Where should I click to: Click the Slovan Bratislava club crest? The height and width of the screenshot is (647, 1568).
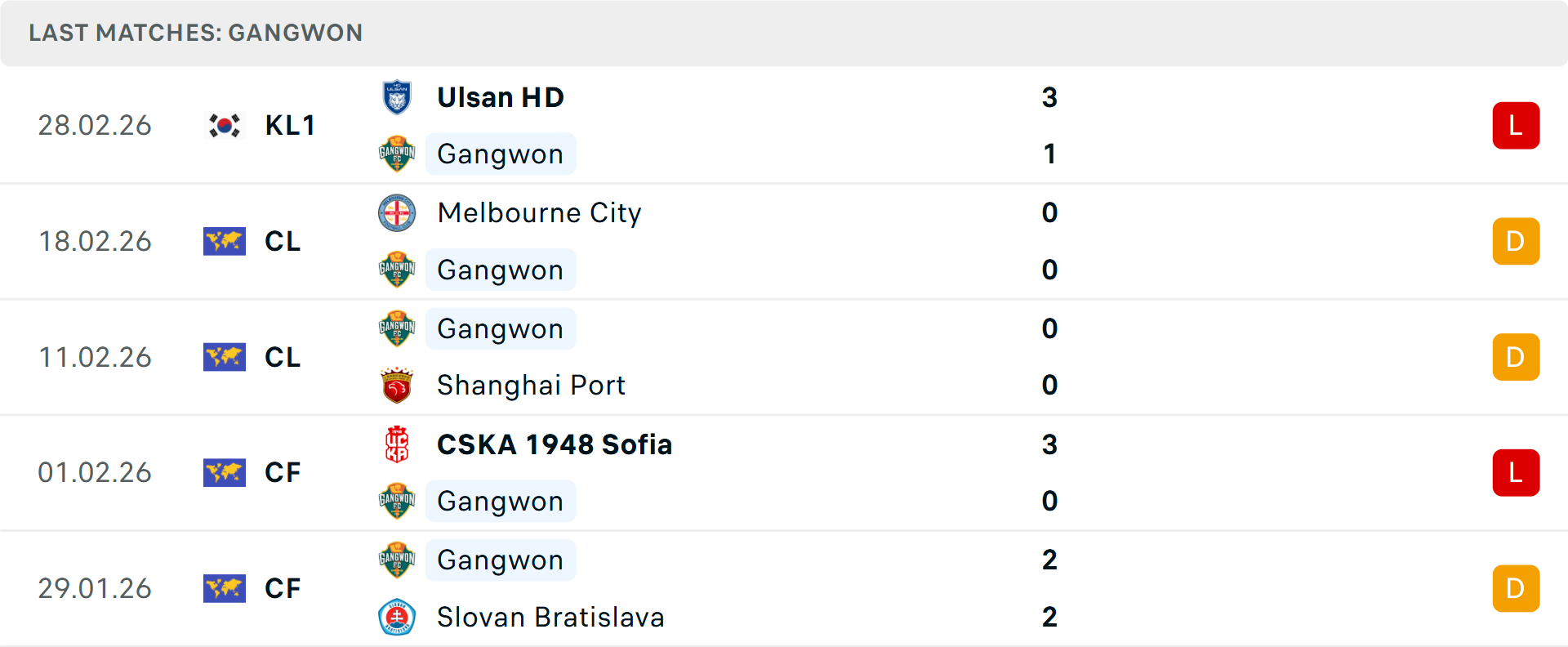397,618
